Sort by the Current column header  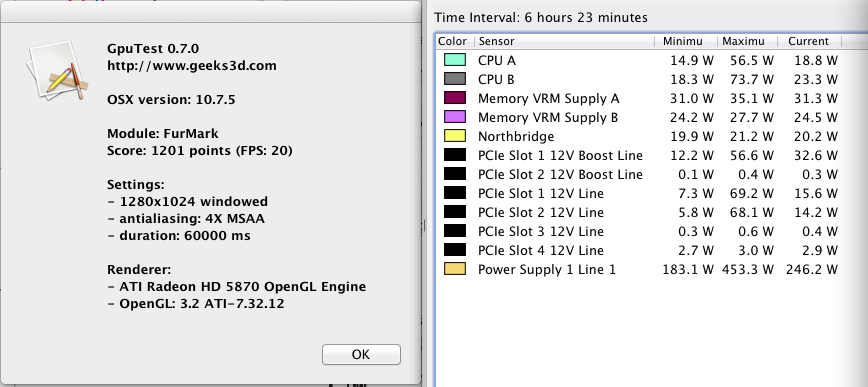809,41
